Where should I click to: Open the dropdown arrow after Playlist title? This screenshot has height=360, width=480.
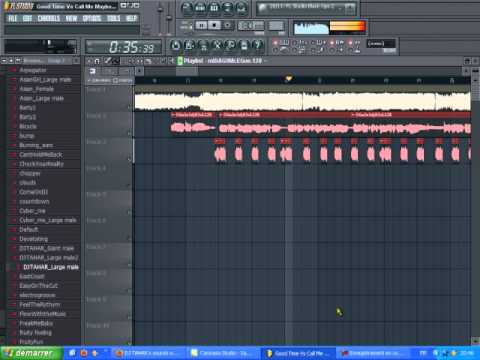(266, 61)
